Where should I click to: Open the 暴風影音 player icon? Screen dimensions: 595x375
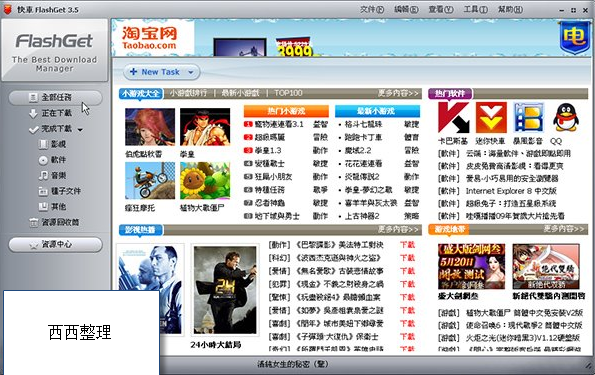tap(529, 118)
